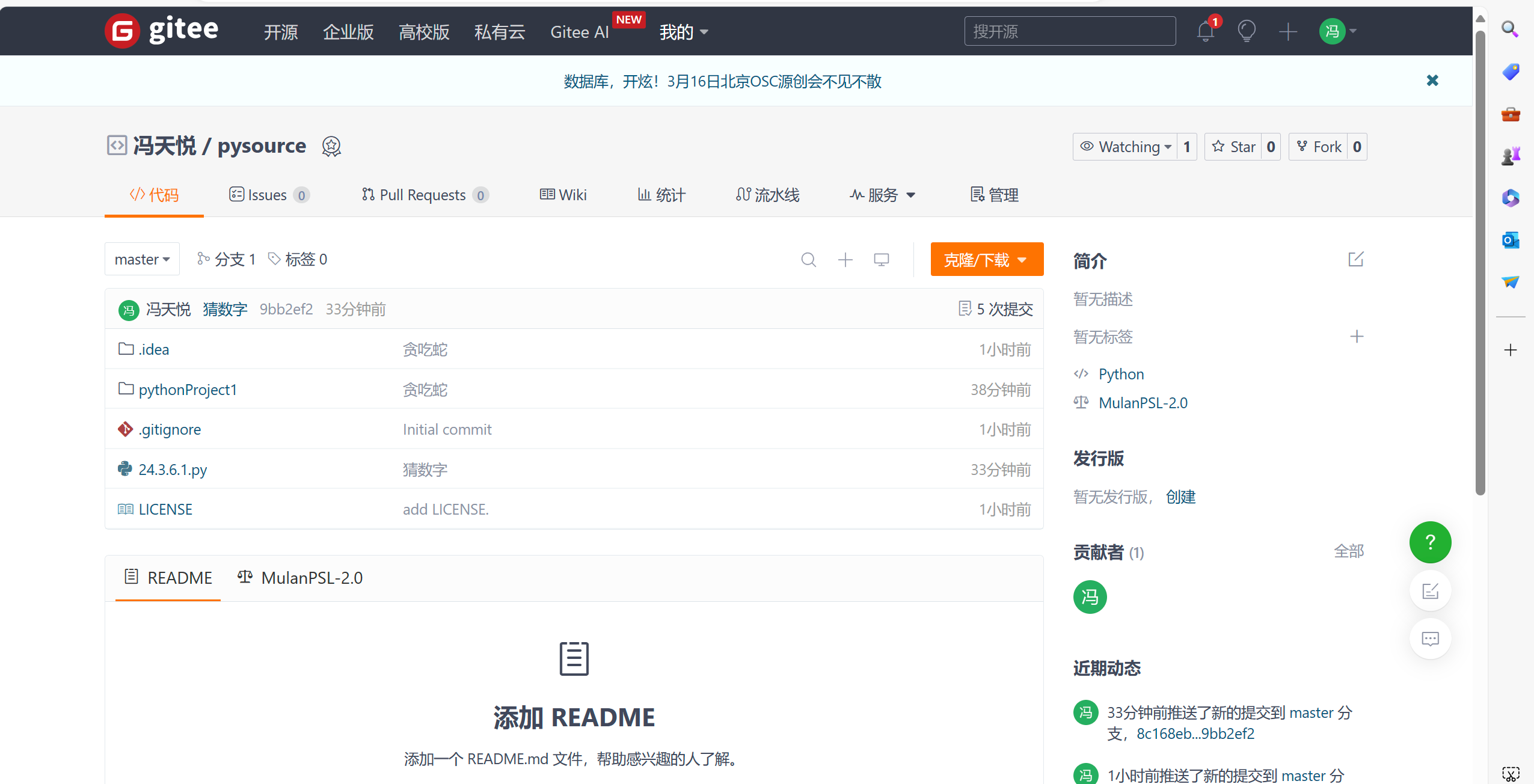This screenshot has height=784, width=1534.
Task: Switch to the Issues tab
Action: tap(268, 195)
